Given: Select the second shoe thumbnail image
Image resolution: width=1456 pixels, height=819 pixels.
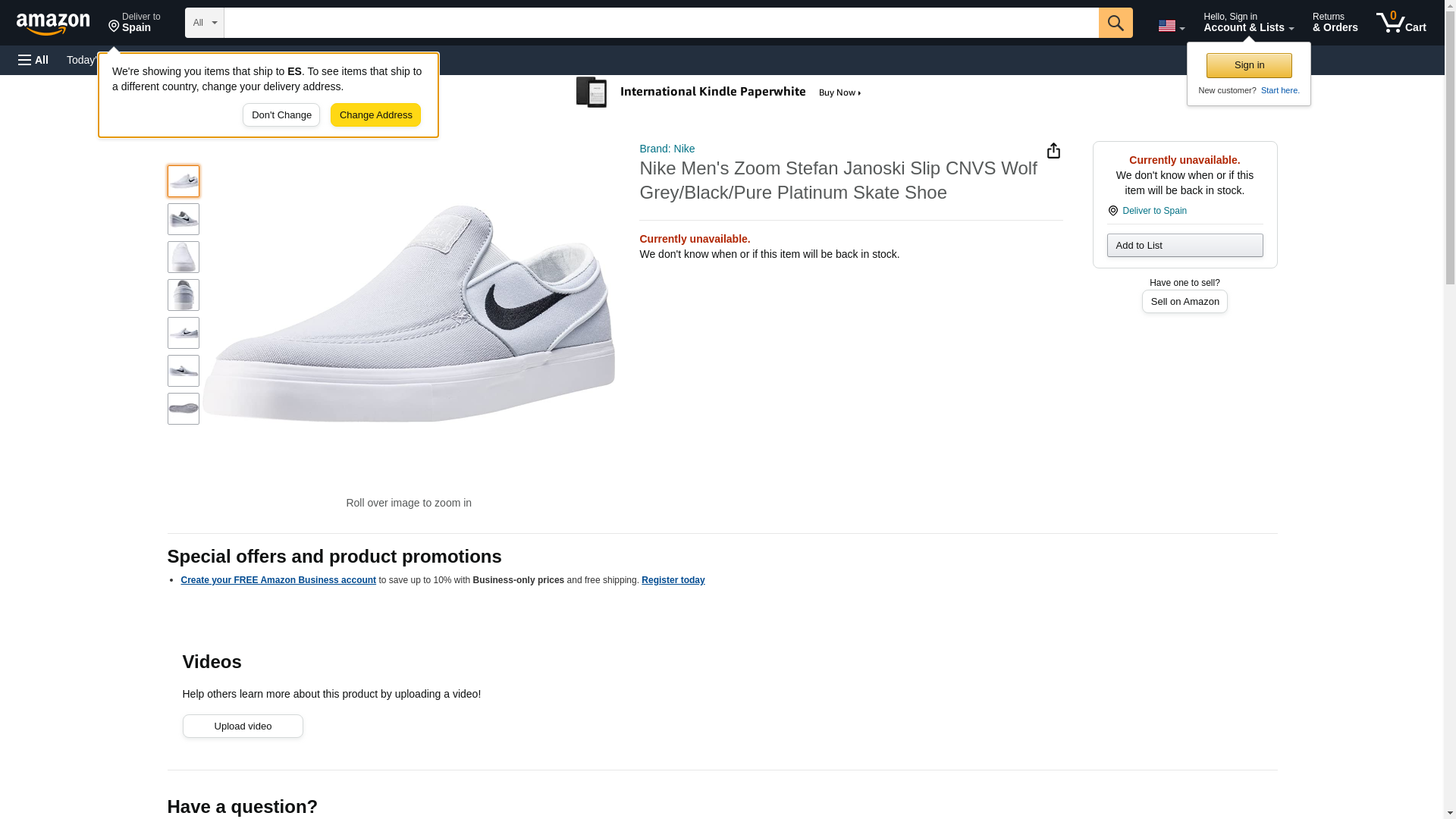Looking at the screenshot, I should (184, 219).
